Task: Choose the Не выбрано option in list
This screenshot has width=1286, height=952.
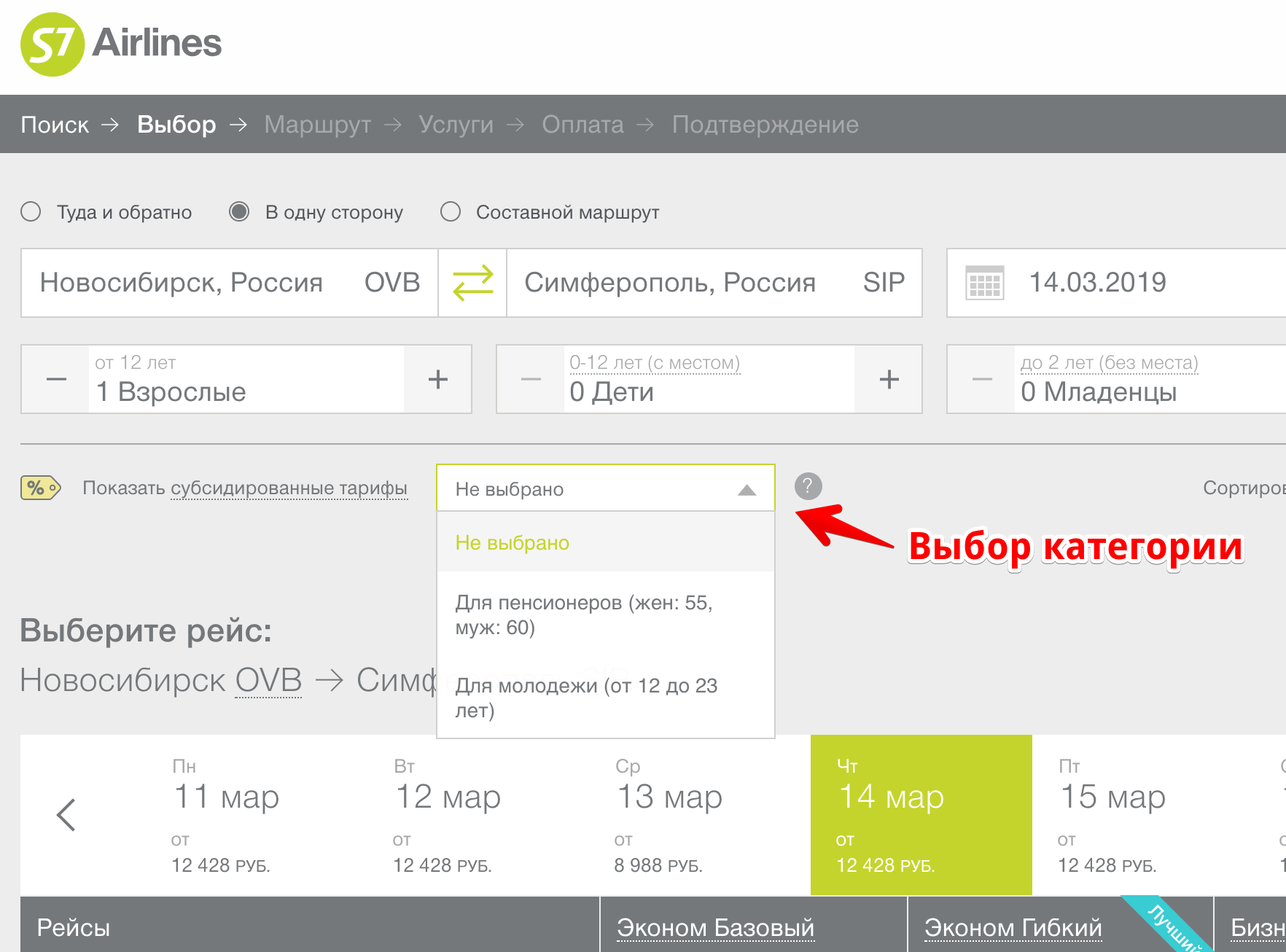Action: click(x=605, y=542)
